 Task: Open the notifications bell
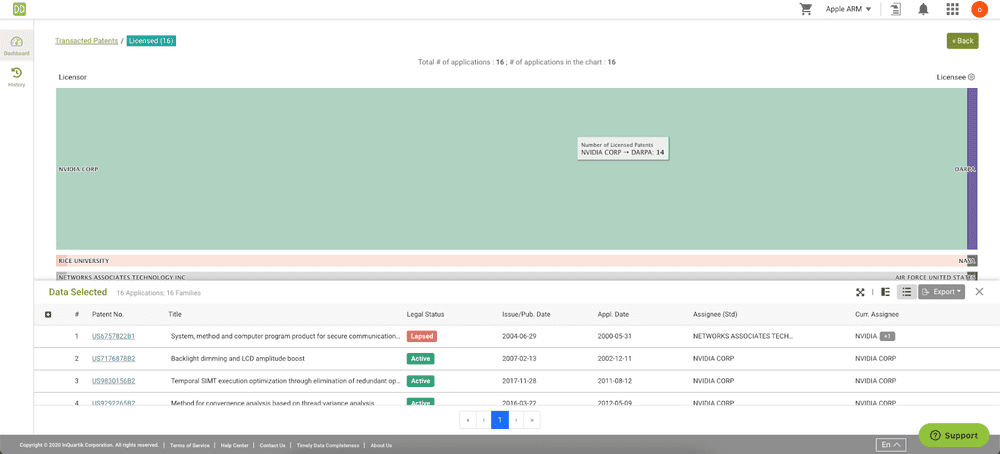pyautogui.click(x=923, y=9)
